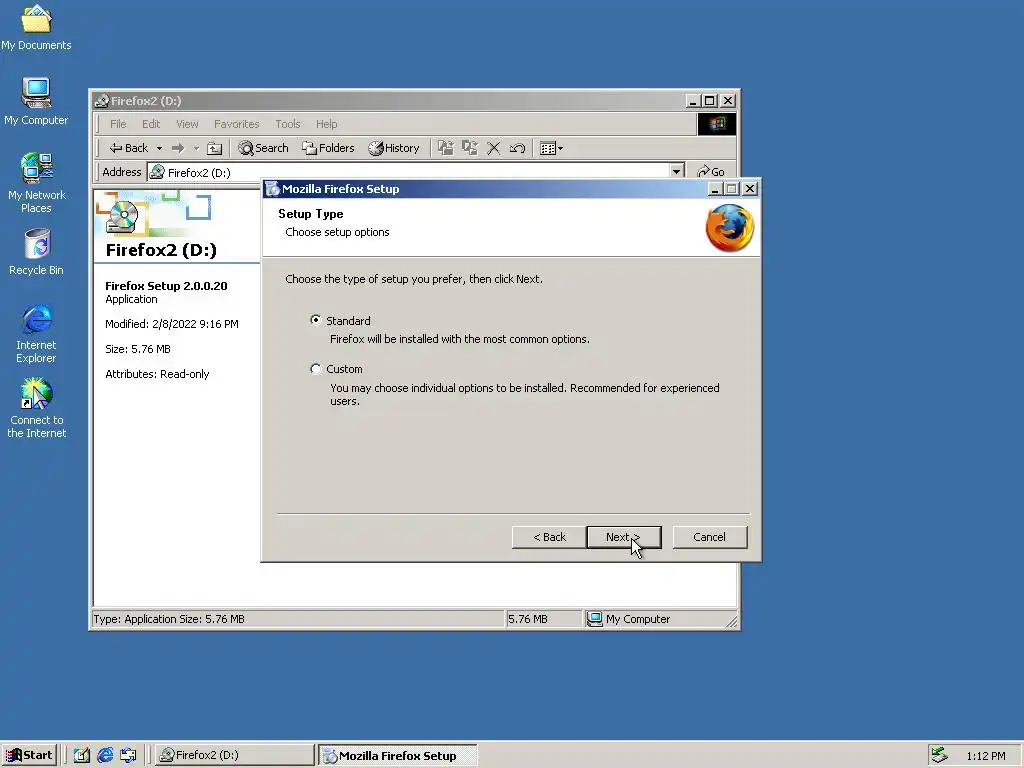1024x768 pixels.
Task: Open the Favorites menu
Action: click(236, 124)
